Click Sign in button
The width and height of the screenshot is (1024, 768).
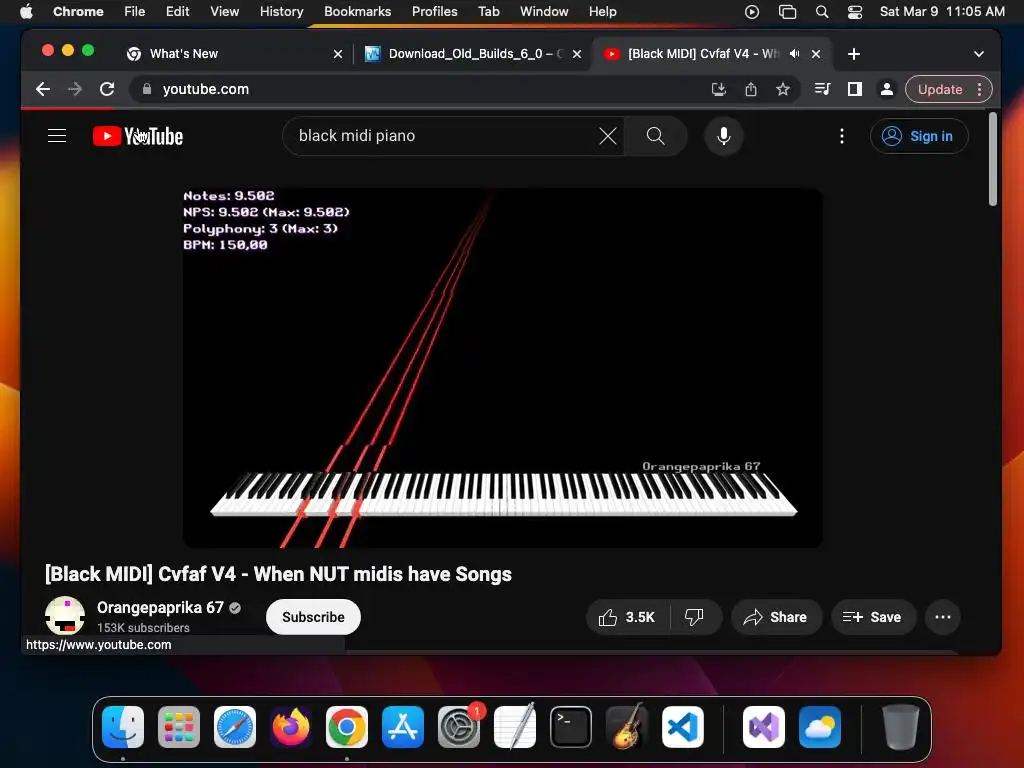click(919, 136)
